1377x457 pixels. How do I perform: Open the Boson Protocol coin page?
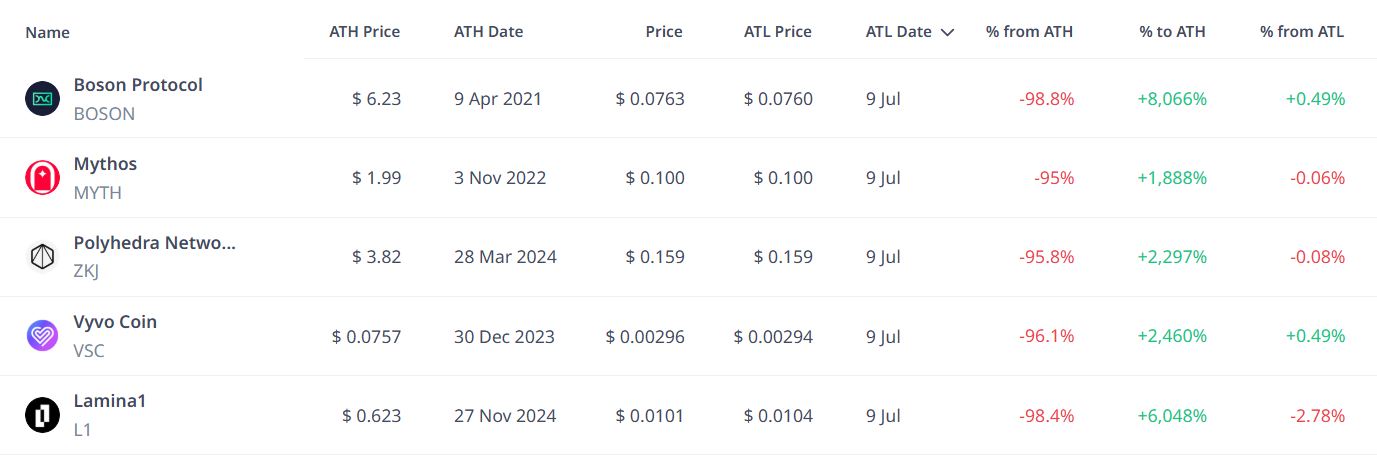(138, 85)
